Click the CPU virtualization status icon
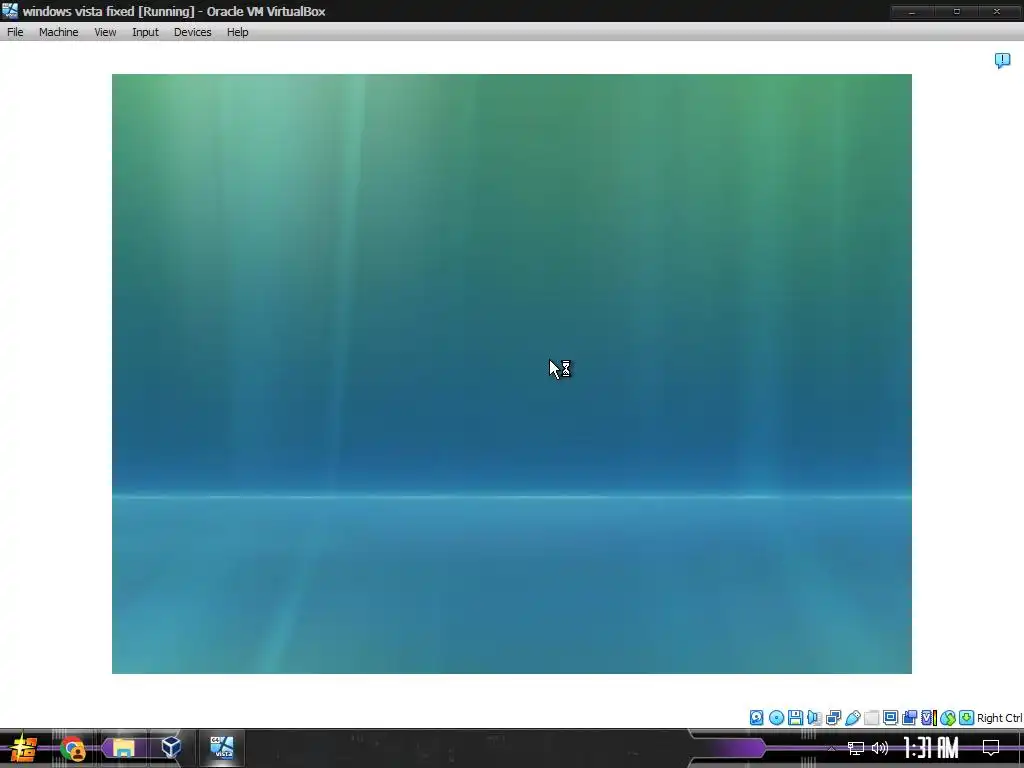 pos(928,718)
